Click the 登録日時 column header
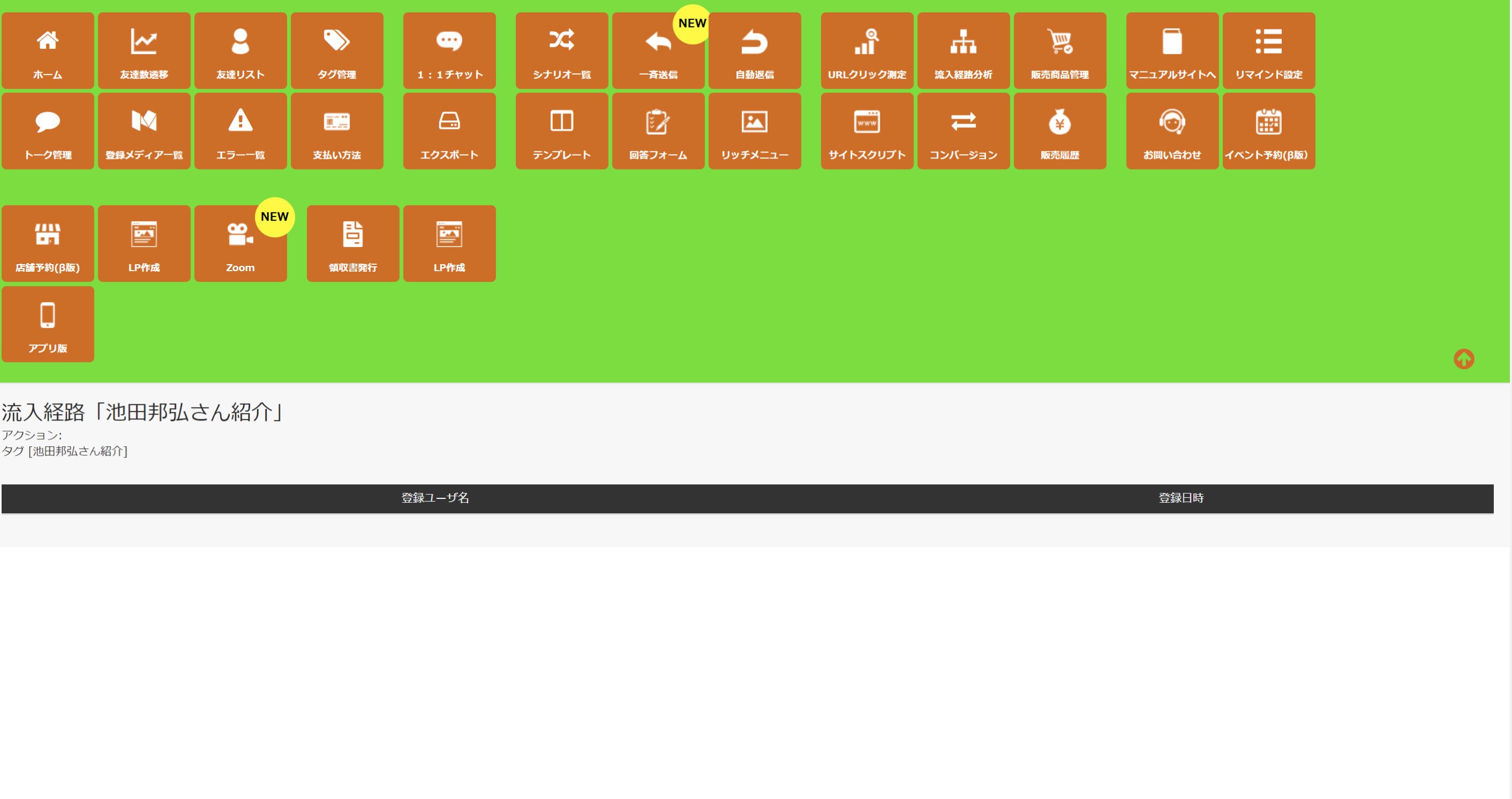1512x799 pixels. pos(1180,498)
